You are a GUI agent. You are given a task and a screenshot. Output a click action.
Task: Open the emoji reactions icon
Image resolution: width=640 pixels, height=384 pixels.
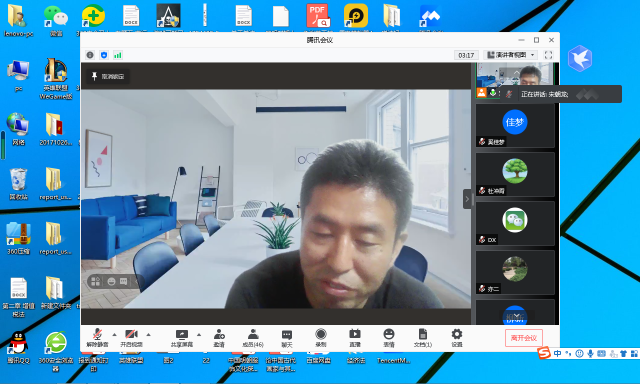pyautogui.click(x=389, y=337)
